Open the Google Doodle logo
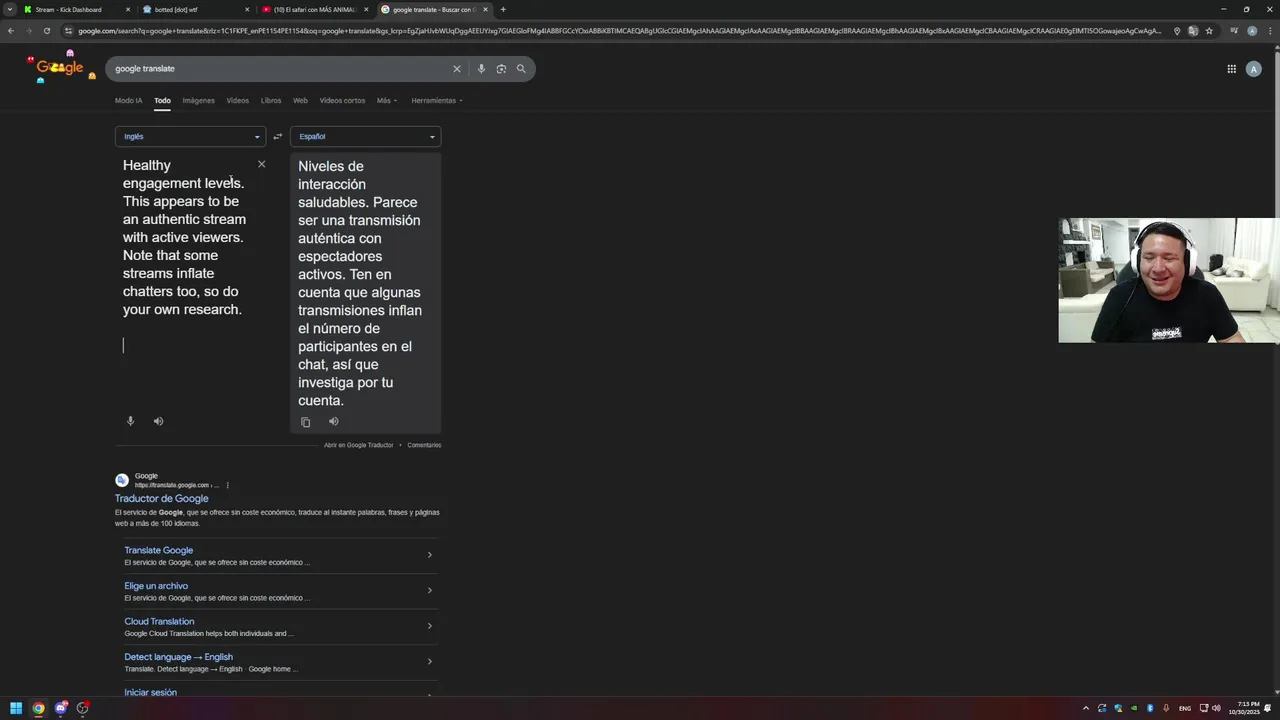 coord(60,67)
